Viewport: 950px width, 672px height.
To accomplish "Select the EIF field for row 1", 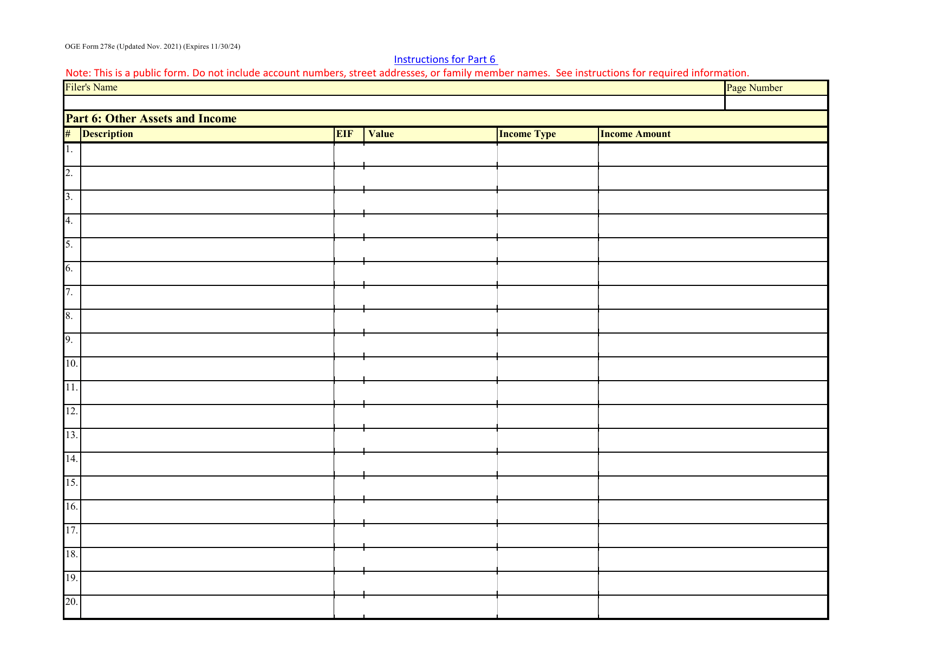I will pyautogui.click(x=348, y=153).
